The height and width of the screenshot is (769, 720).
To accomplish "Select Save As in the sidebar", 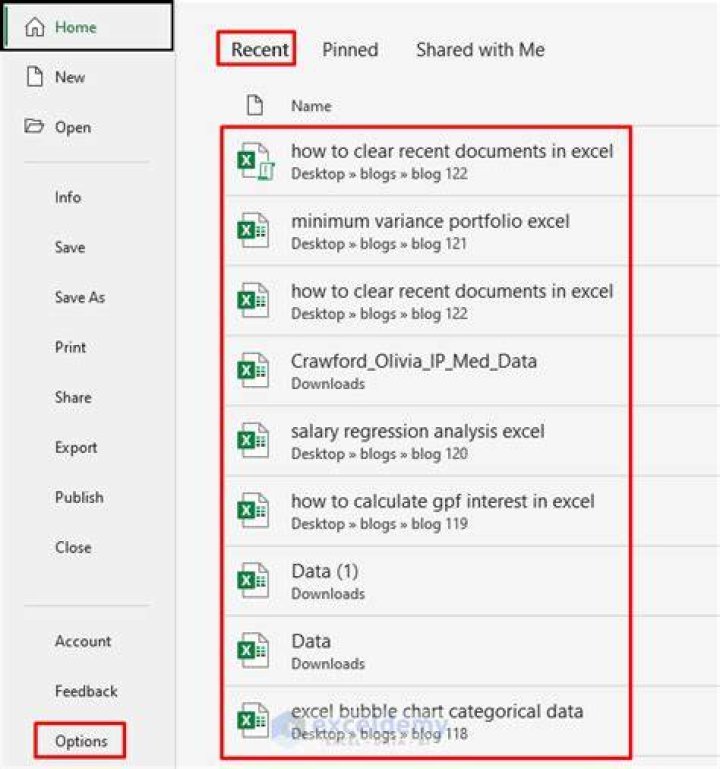I will [x=80, y=297].
